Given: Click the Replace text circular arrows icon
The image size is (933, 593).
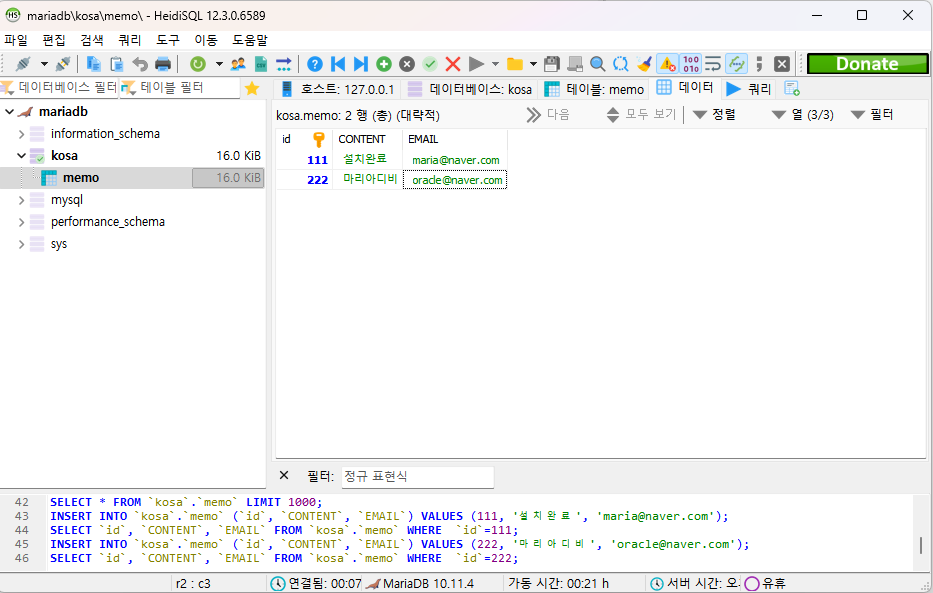Looking at the screenshot, I should tap(621, 64).
